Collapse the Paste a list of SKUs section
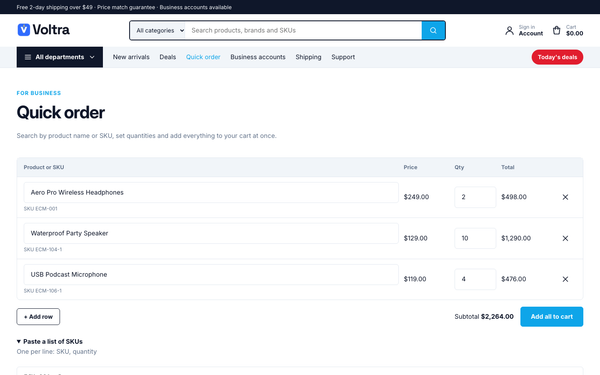The height and width of the screenshot is (375, 600). click(x=50, y=341)
